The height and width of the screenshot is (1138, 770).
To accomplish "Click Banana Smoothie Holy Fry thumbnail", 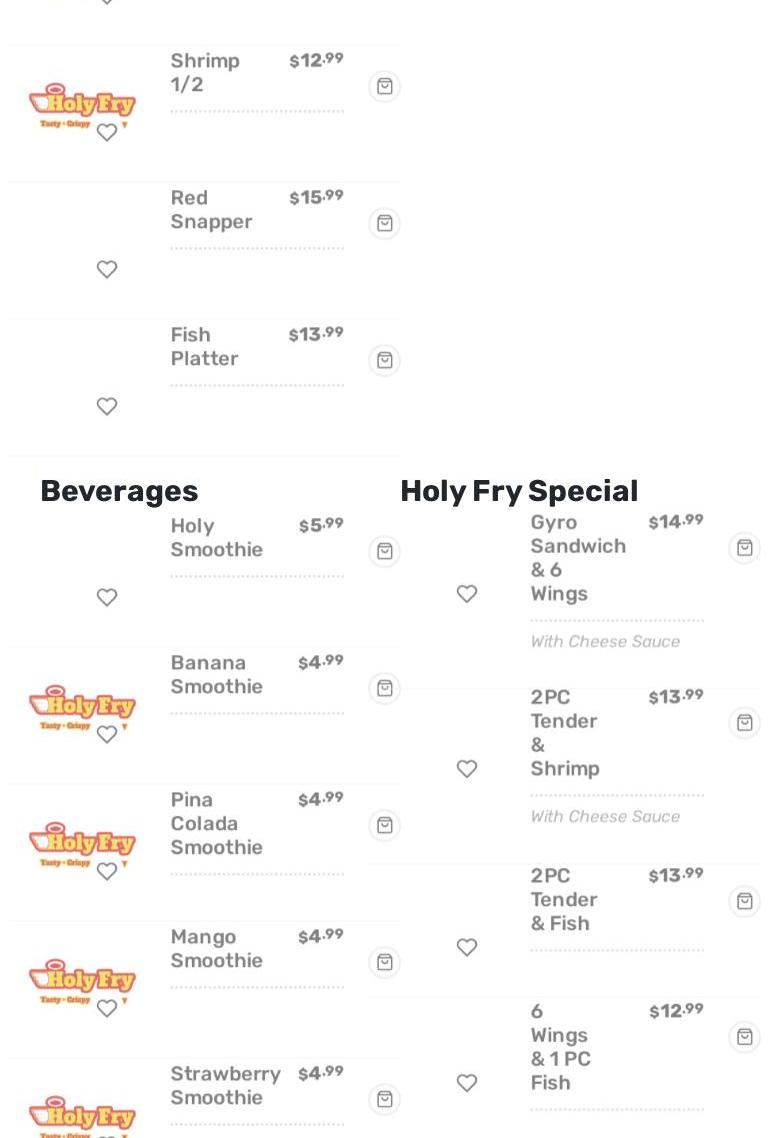I will (x=82, y=705).
